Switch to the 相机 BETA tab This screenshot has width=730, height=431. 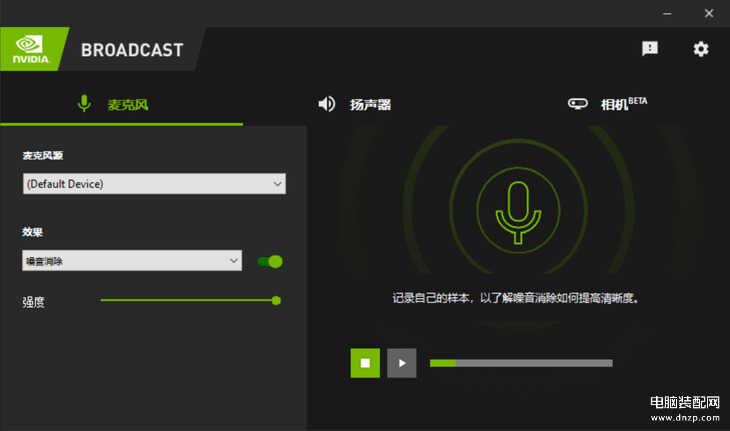(607, 104)
